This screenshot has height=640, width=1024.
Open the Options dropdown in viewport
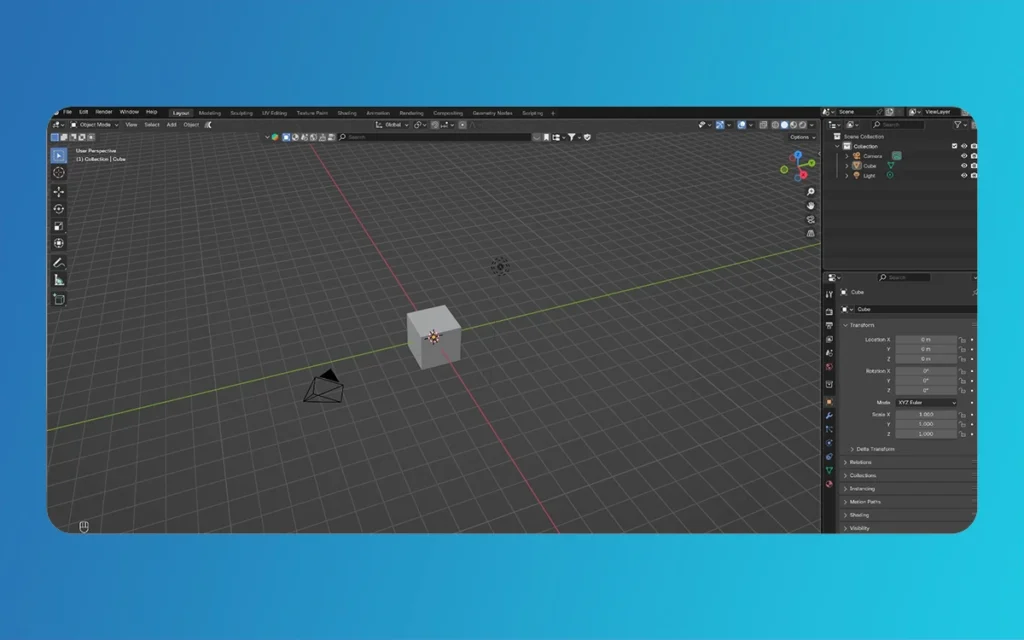click(803, 137)
